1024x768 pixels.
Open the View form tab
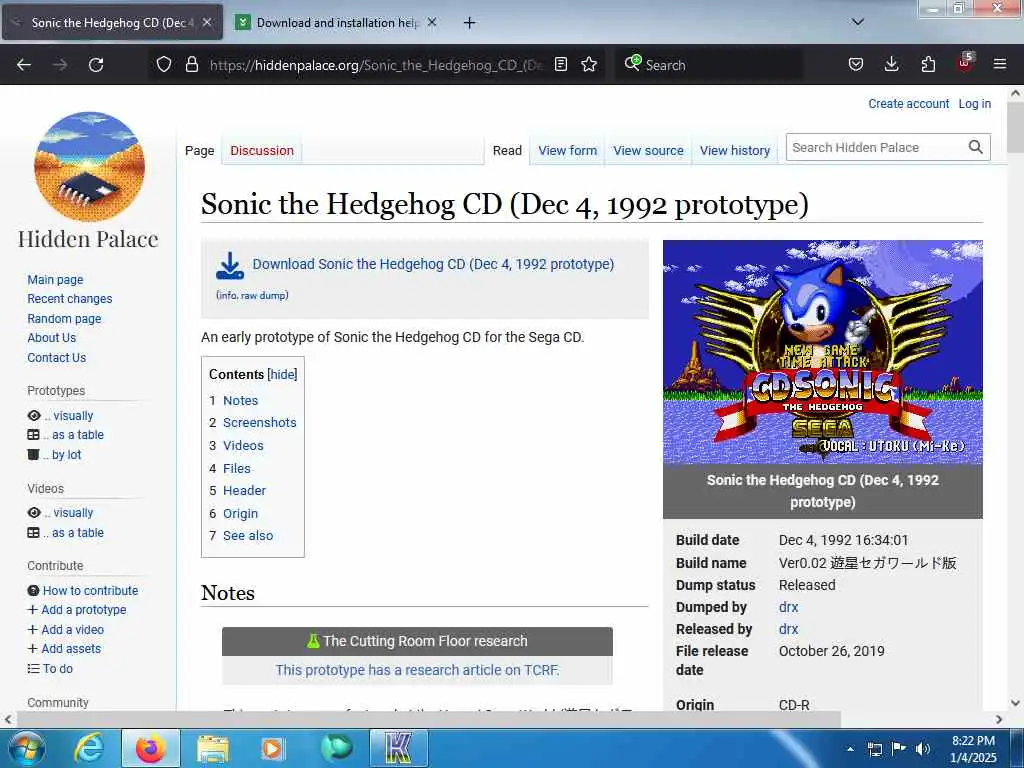[x=568, y=151]
